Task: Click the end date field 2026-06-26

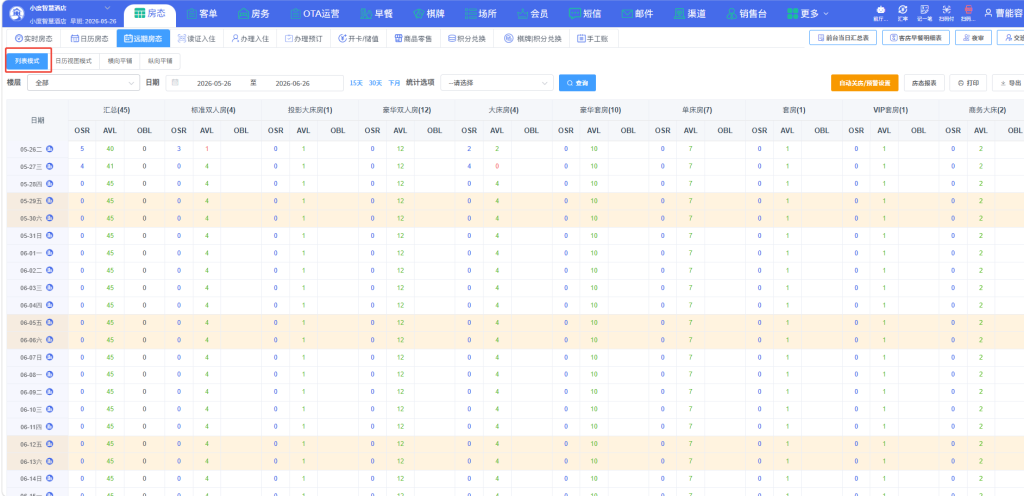Action: coord(292,84)
